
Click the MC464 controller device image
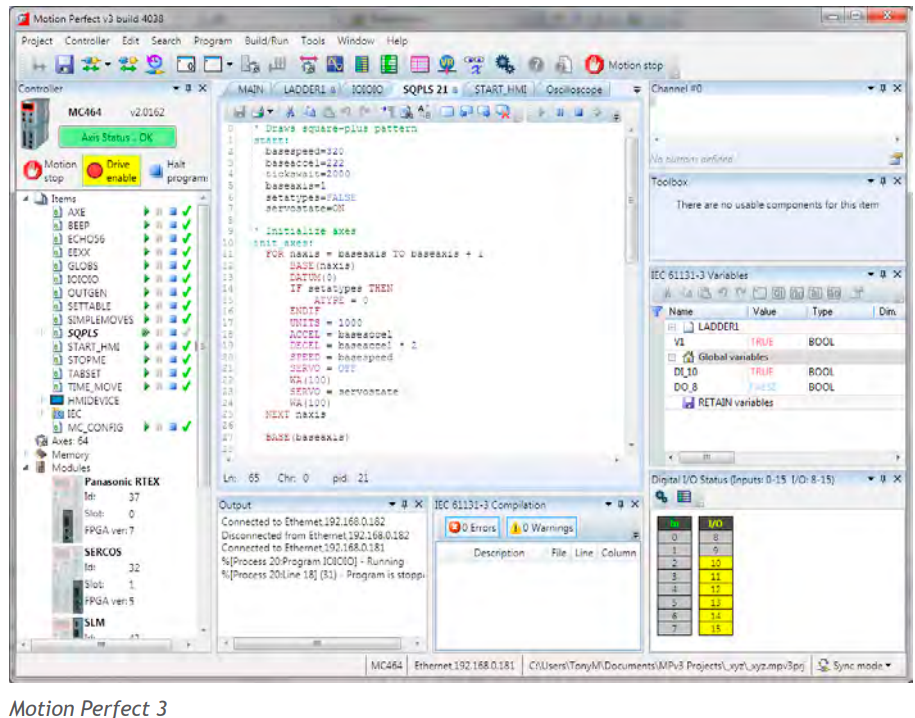tap(35, 124)
